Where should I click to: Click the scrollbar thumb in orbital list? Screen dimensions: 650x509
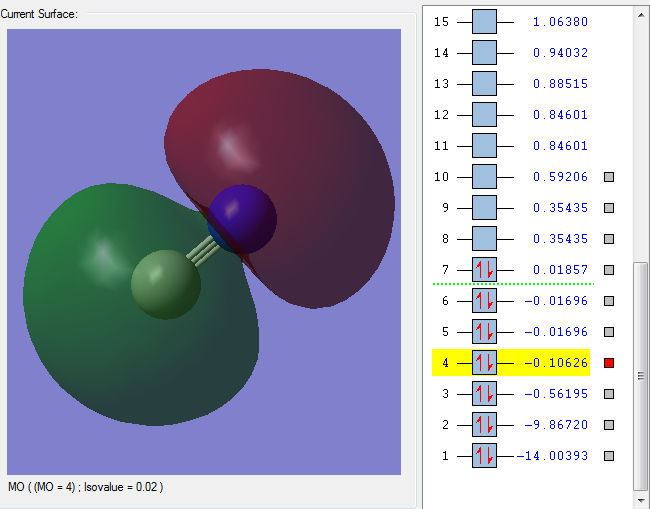(x=641, y=375)
